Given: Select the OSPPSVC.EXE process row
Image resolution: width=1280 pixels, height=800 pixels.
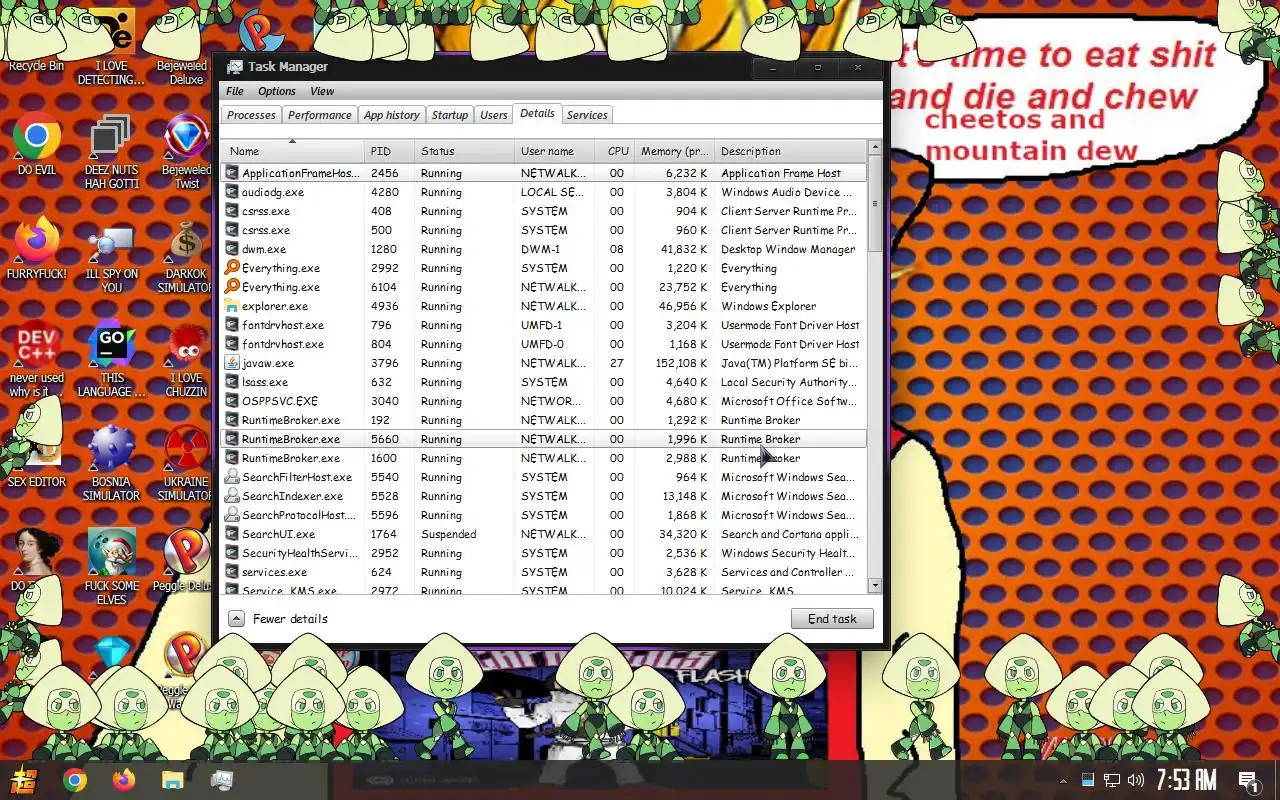Looking at the screenshot, I should coord(543,401).
